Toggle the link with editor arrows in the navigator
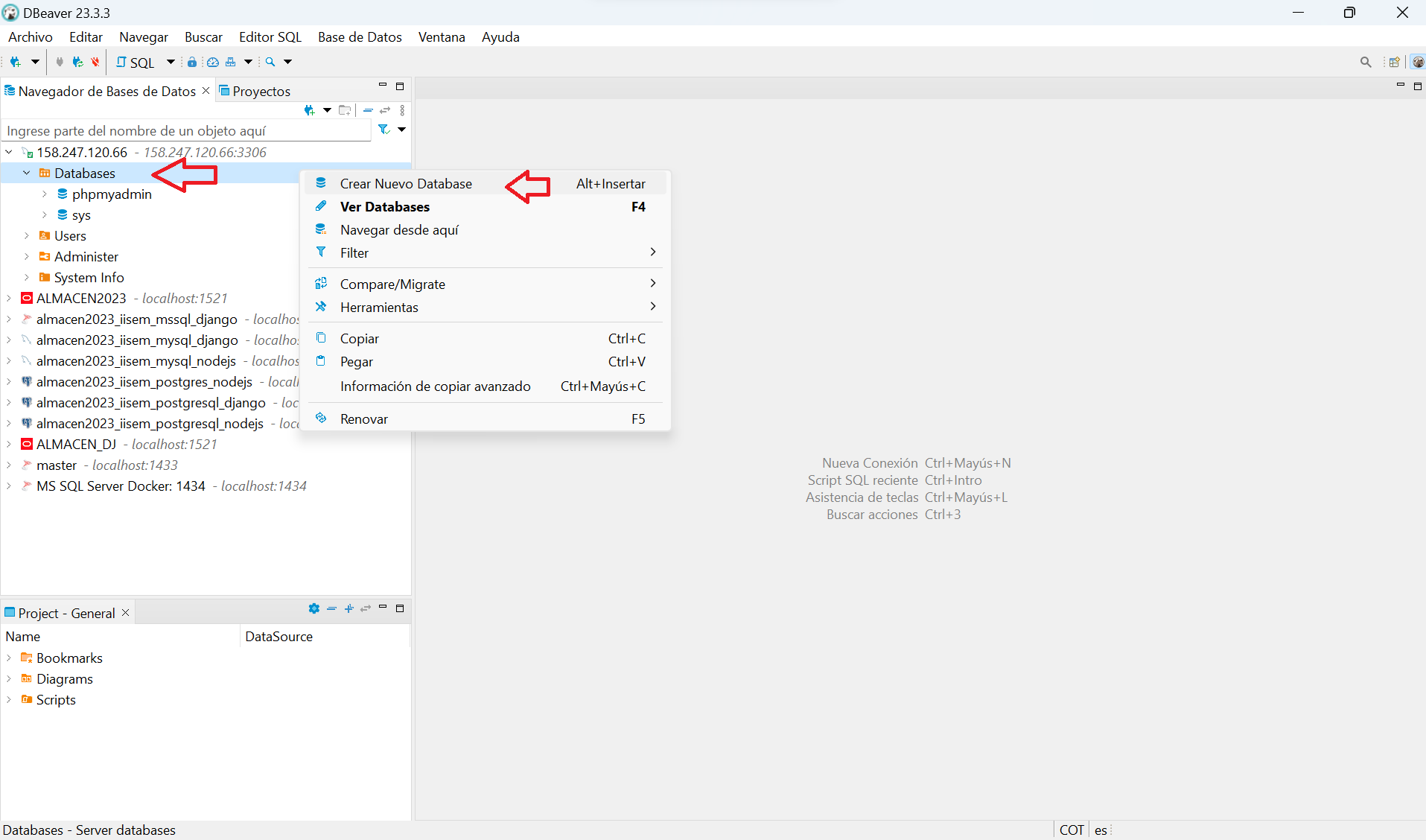 click(385, 111)
